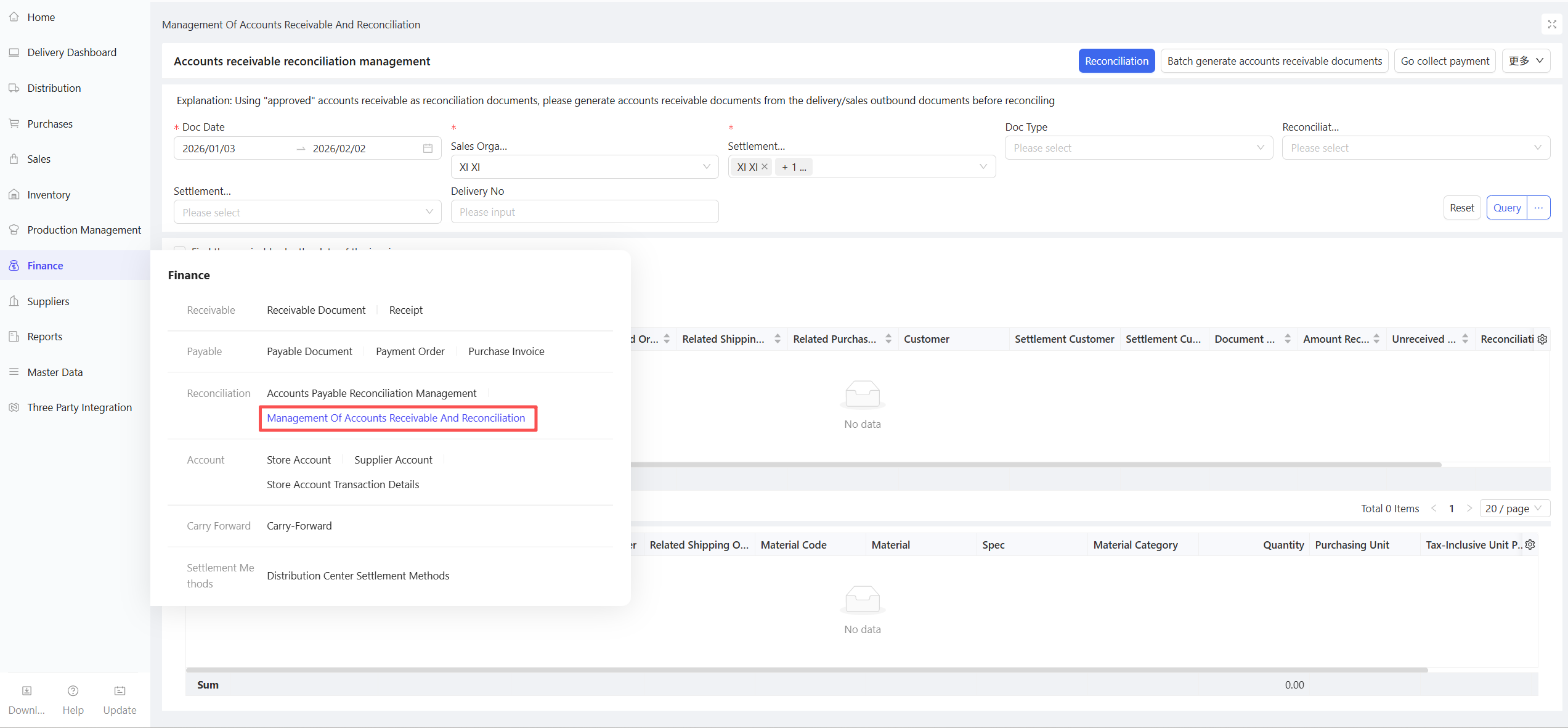Click the Help question mark icon

(73, 691)
